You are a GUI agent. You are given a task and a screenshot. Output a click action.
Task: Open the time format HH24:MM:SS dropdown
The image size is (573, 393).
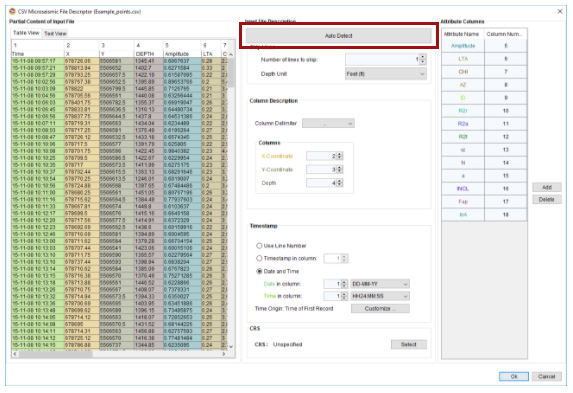380,296
